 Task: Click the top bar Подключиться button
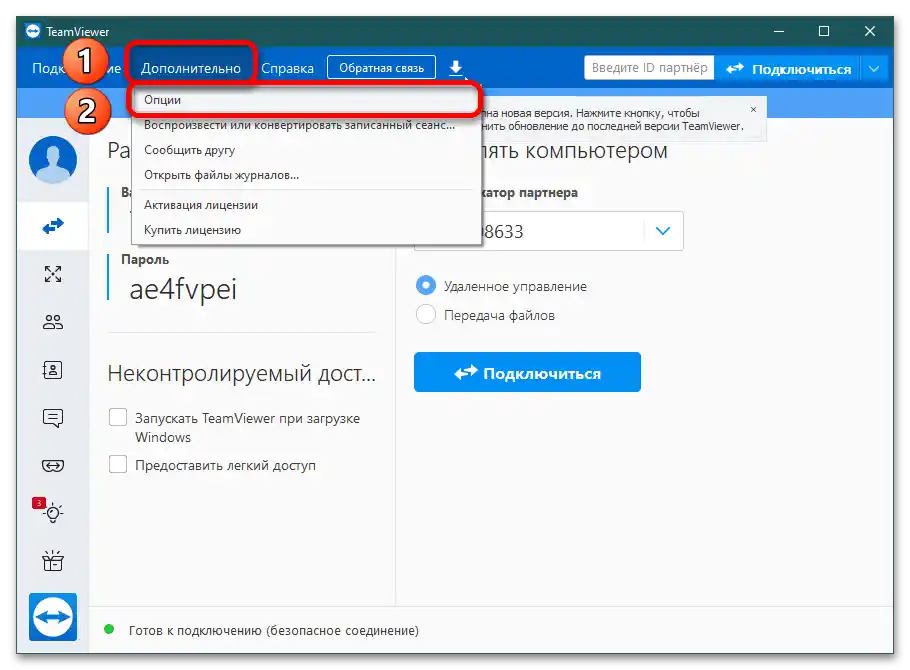pos(788,69)
